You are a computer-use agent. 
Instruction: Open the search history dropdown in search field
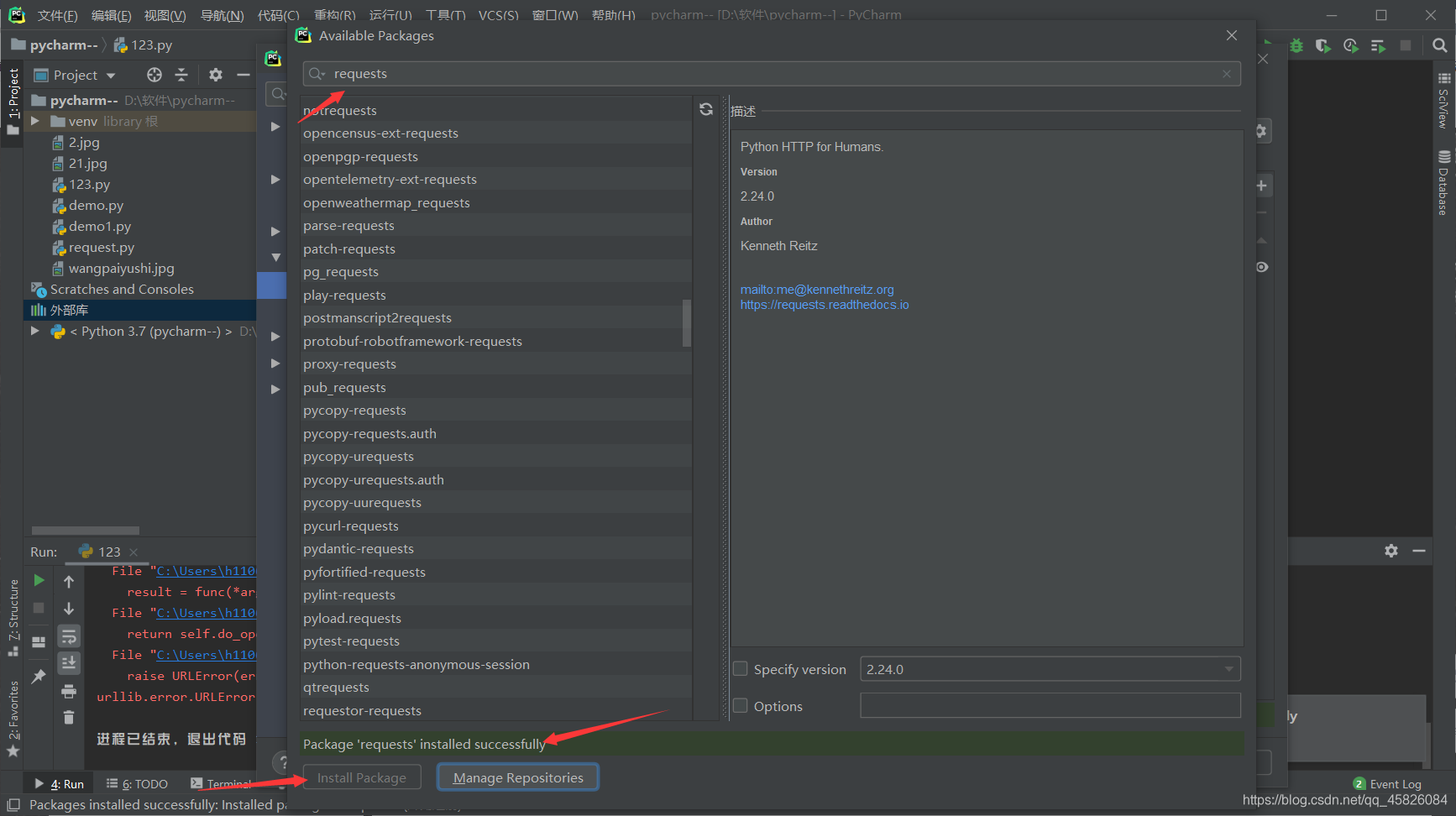(x=317, y=74)
